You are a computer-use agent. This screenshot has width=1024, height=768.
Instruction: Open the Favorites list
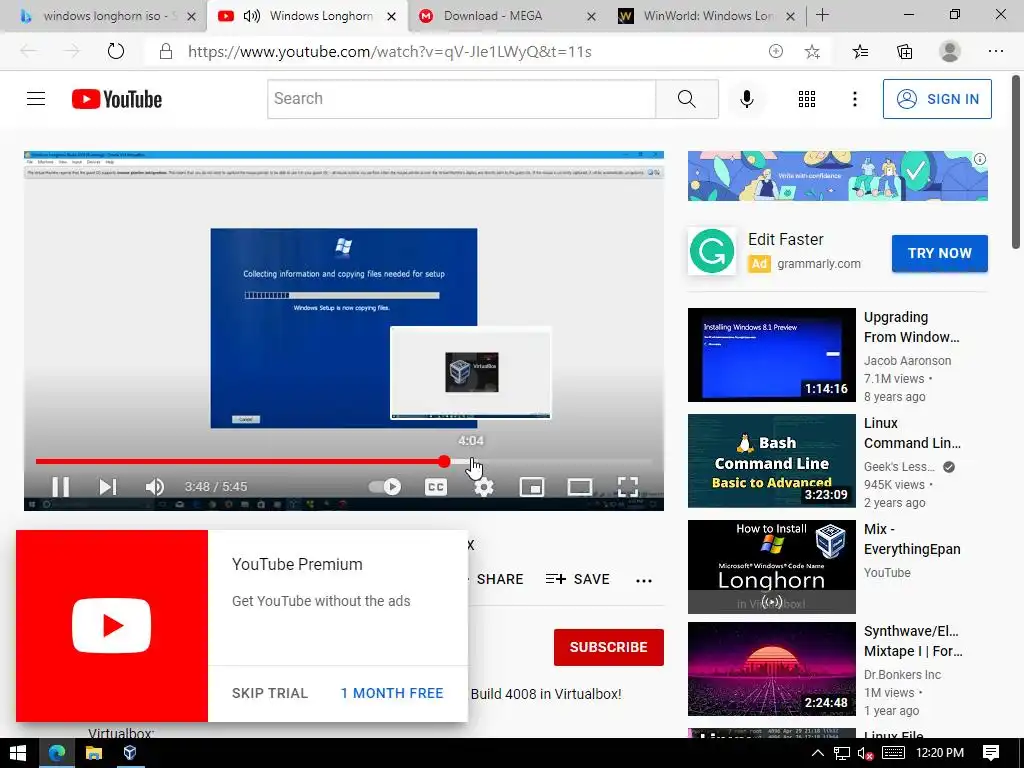tap(860, 51)
